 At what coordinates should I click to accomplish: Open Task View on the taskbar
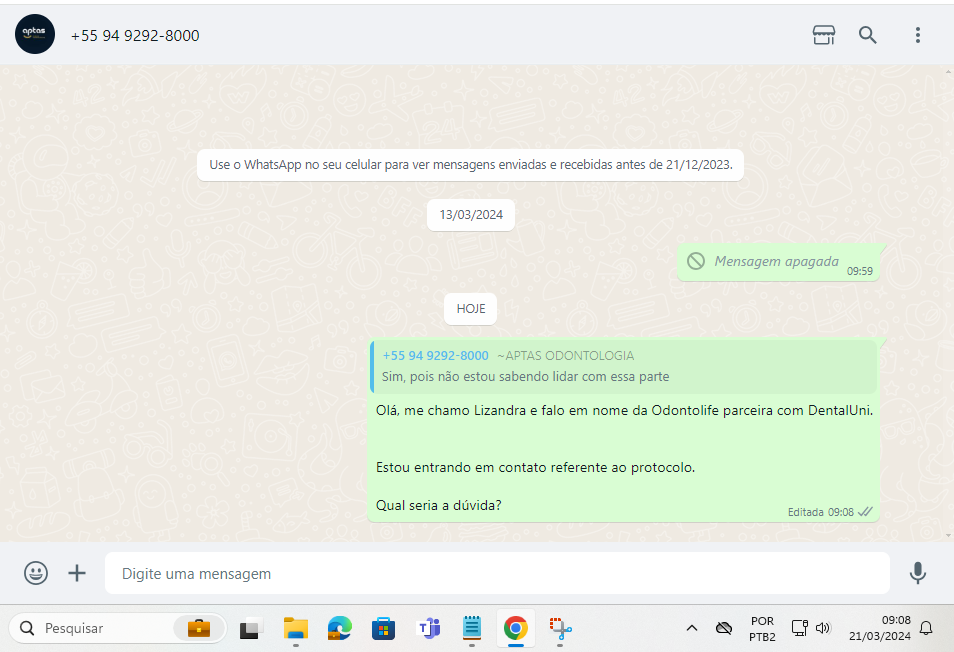coord(251,629)
